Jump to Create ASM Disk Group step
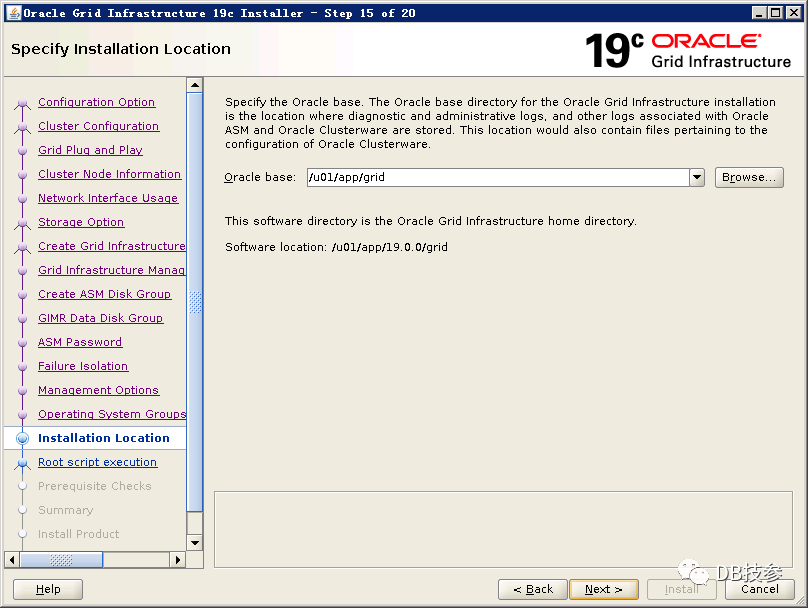The width and height of the screenshot is (808, 608). click(x=104, y=294)
